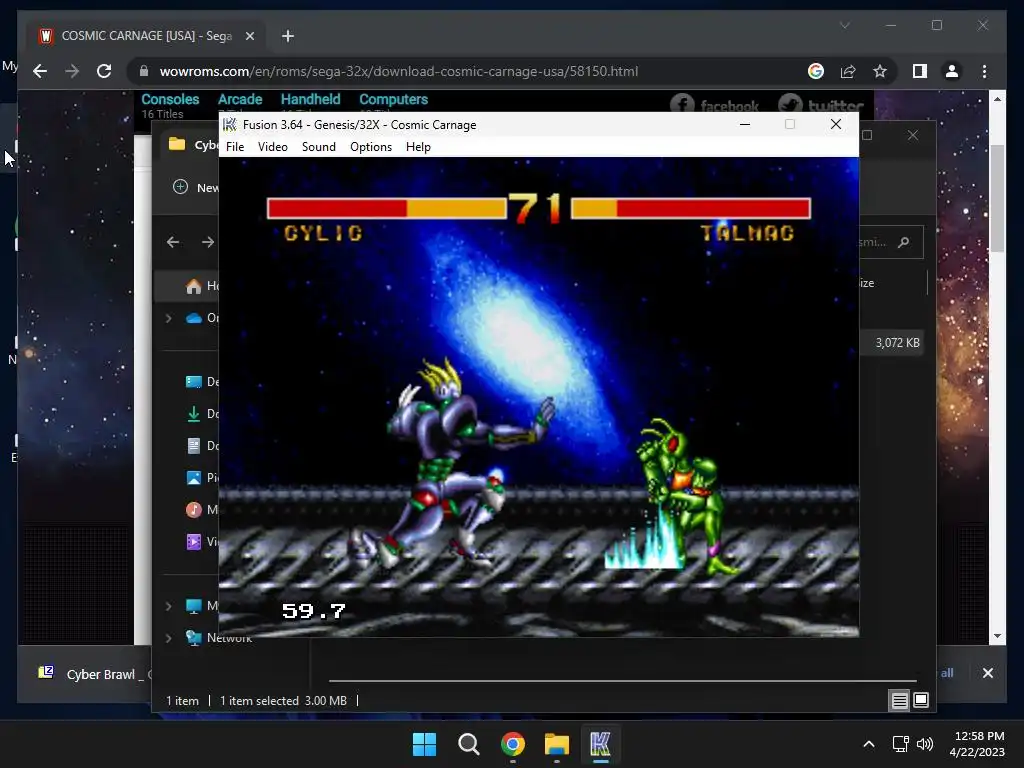Image resolution: width=1024 pixels, height=768 pixels.
Task: Click the 3,072 KB file size cell
Action: pos(897,343)
